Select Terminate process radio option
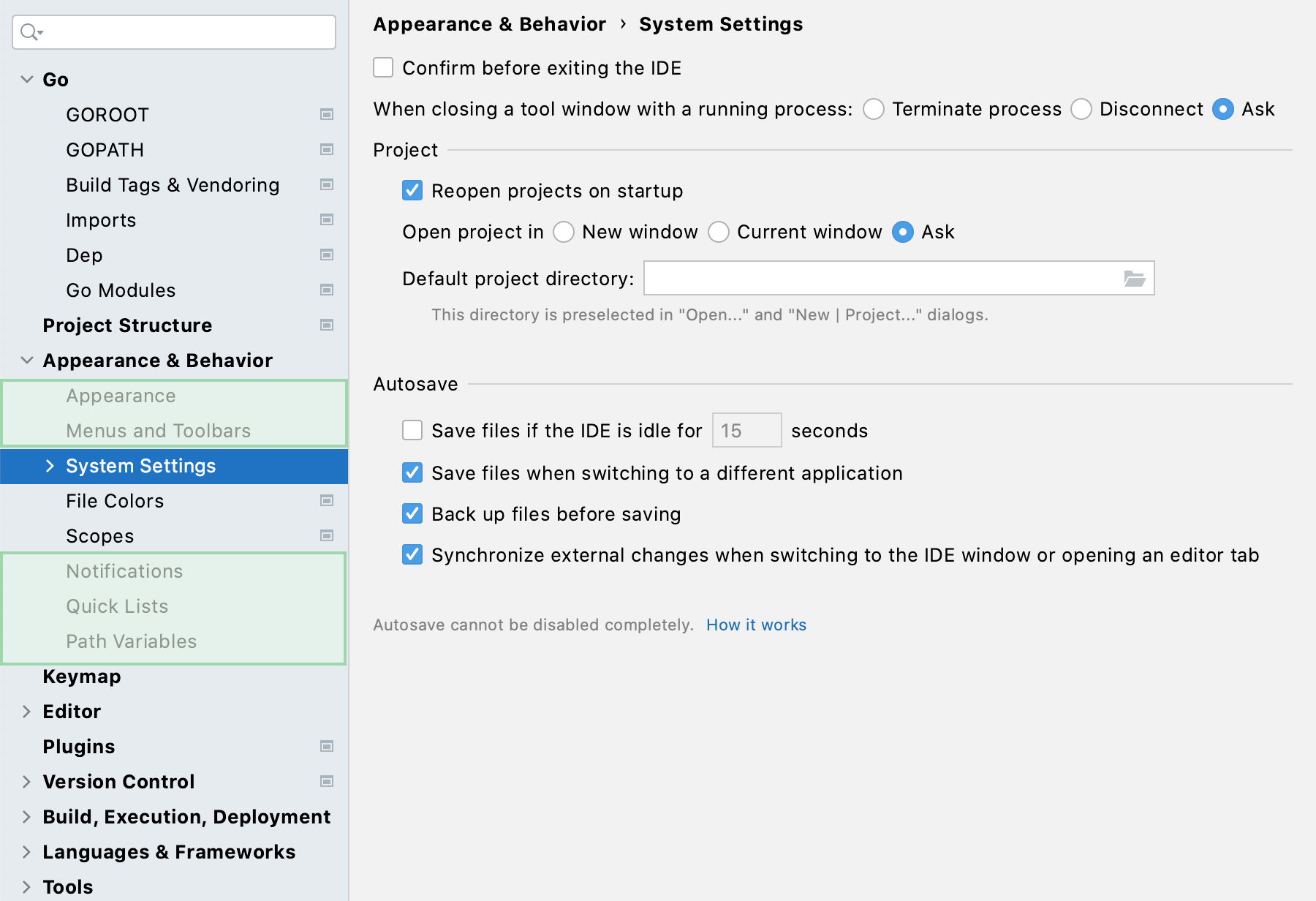The height and width of the screenshot is (901, 1316). [x=874, y=109]
